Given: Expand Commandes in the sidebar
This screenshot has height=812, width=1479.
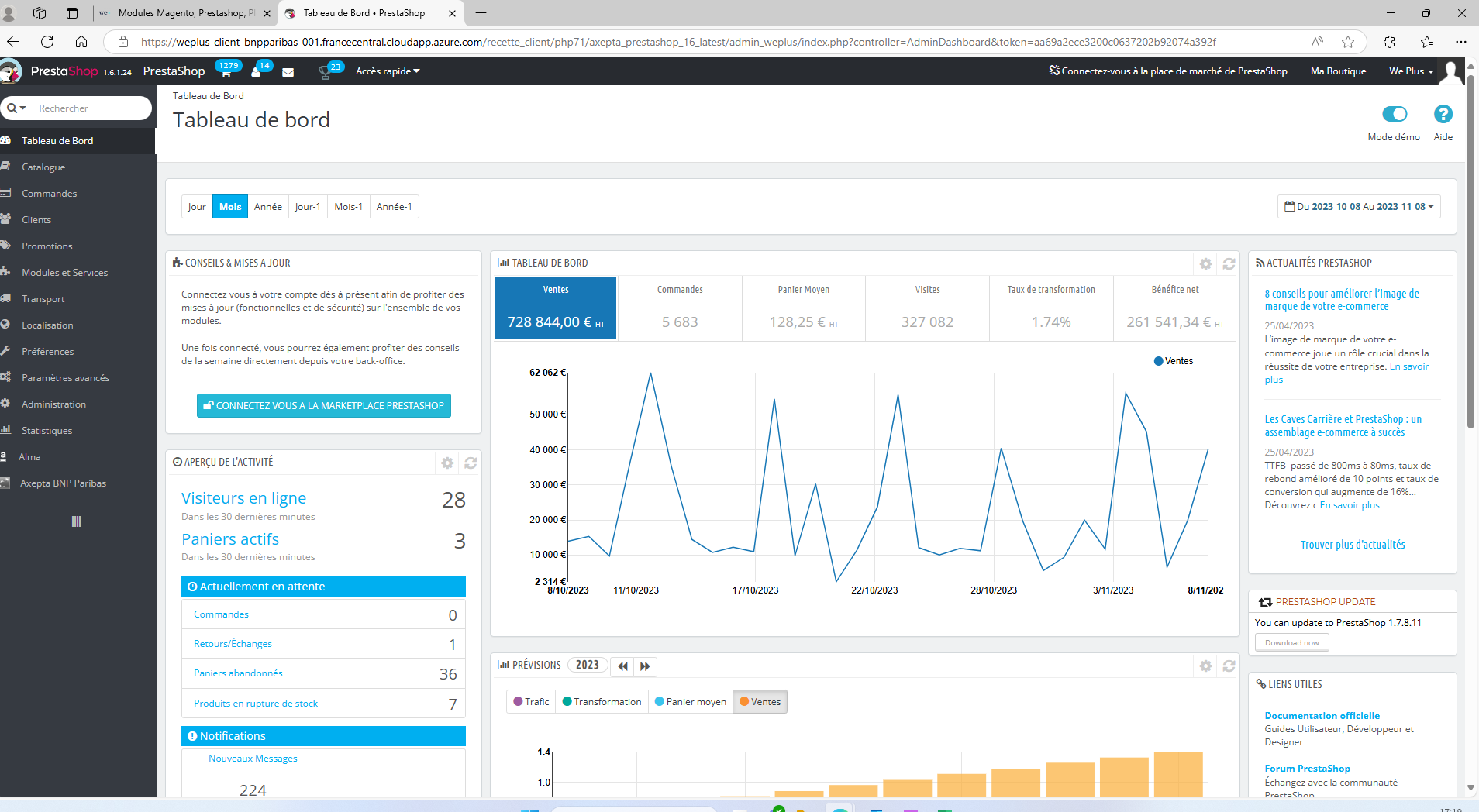Looking at the screenshot, I should click(49, 194).
